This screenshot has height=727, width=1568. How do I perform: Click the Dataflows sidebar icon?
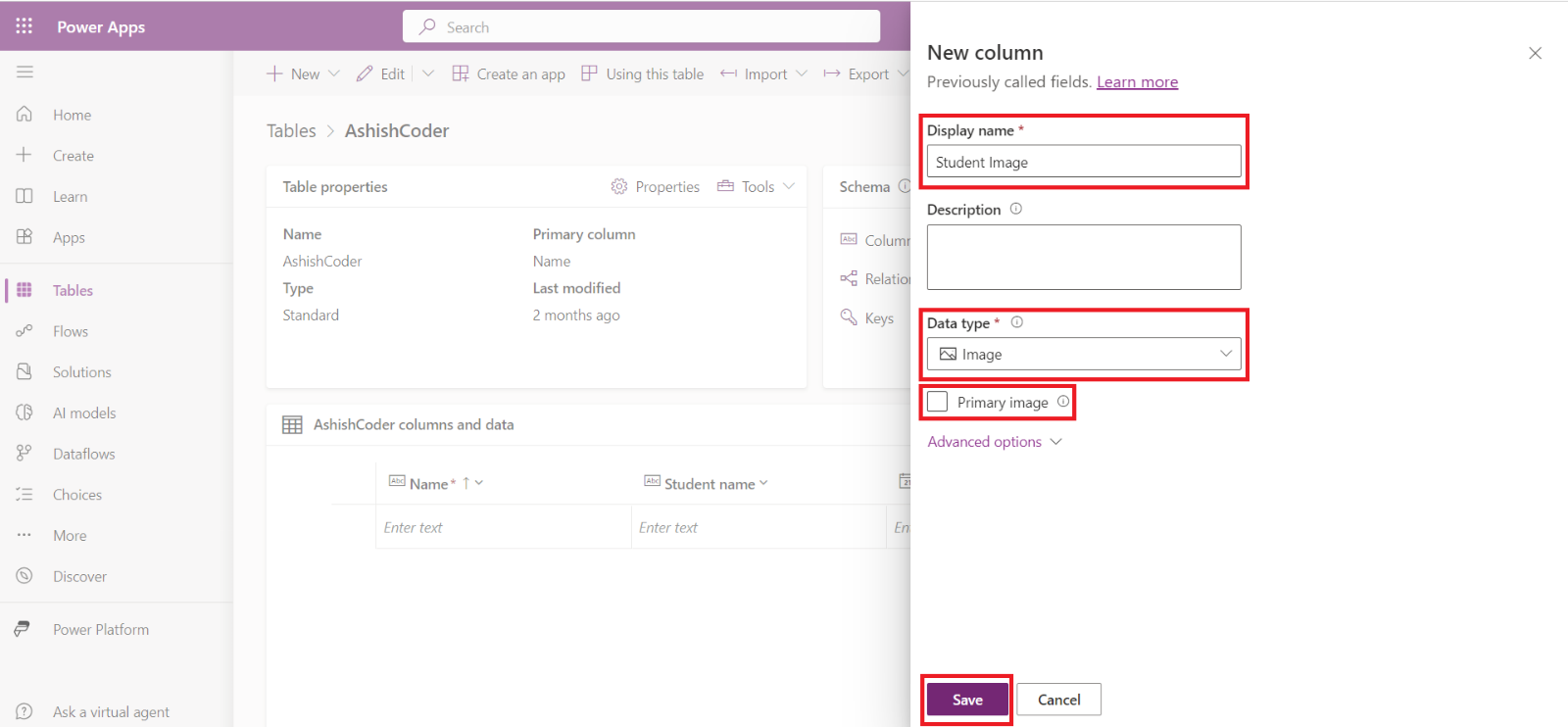[24, 454]
